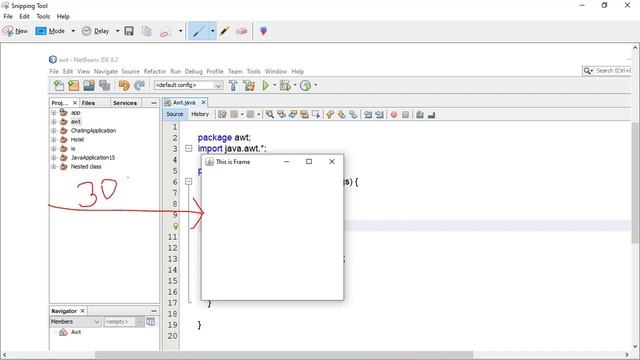Click the NetBeans Search field
640x360 pixels.
pos(607,71)
